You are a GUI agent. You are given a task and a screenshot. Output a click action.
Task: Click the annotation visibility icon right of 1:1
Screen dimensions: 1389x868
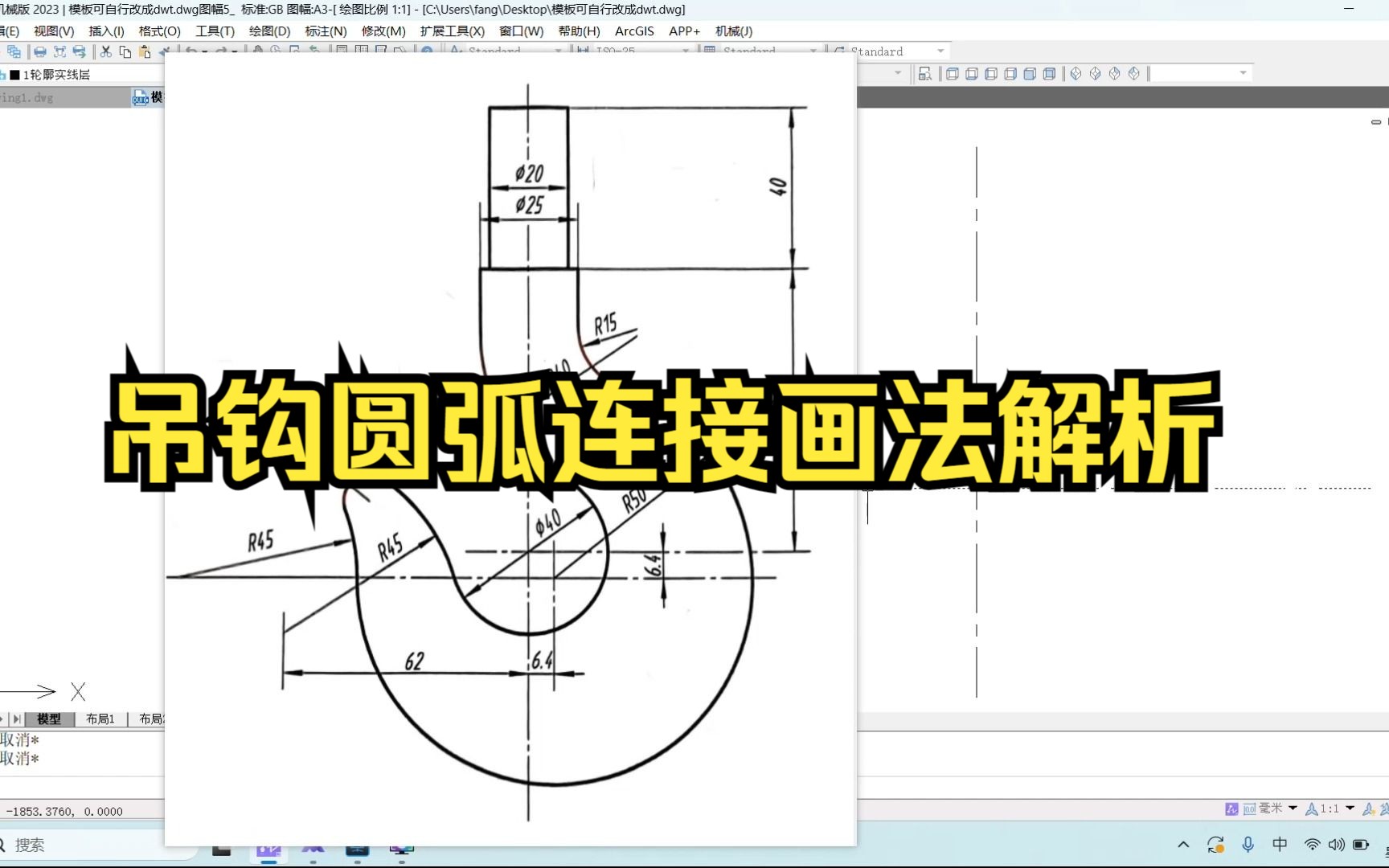(x=1368, y=809)
